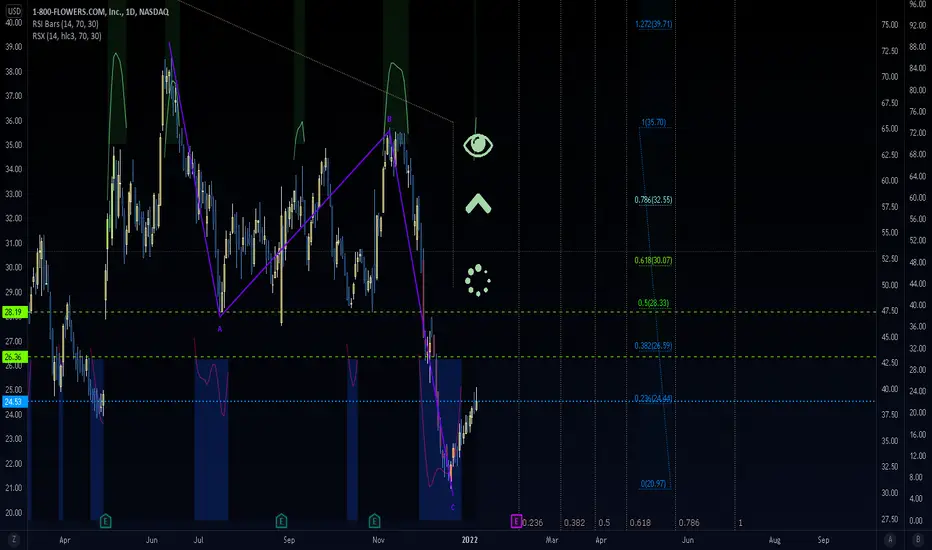
Task: Open the green earnings E marker before June
Action: click(105, 521)
